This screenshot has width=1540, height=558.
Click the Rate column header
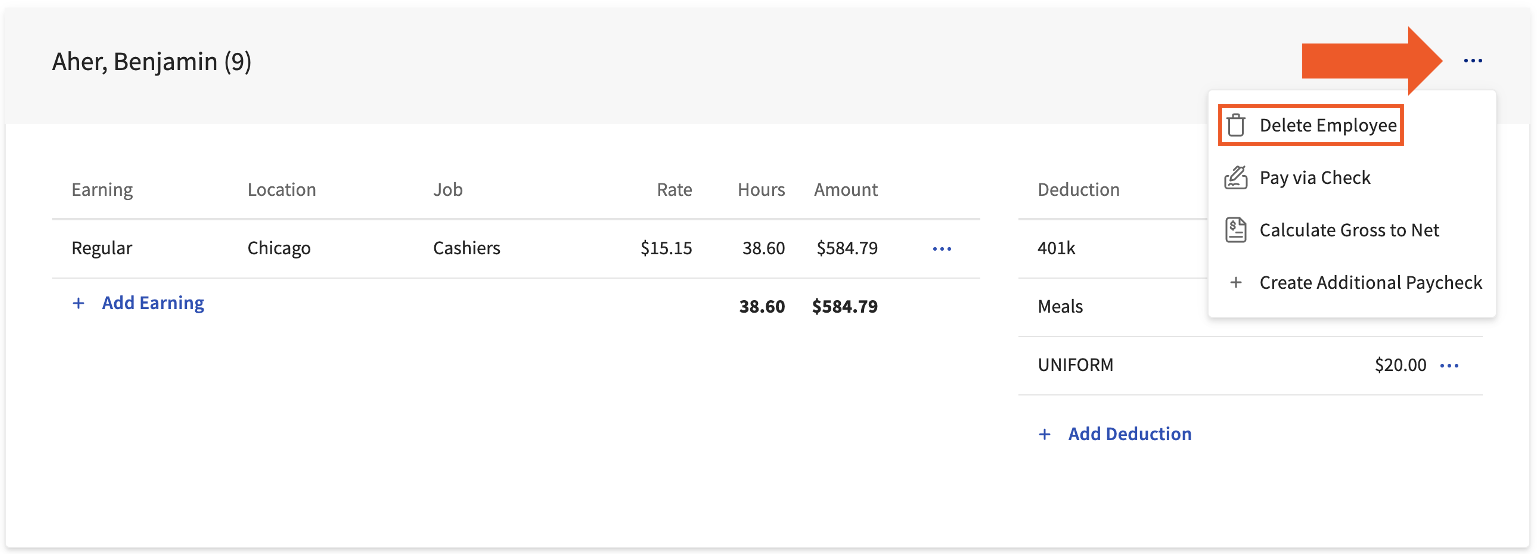click(675, 190)
